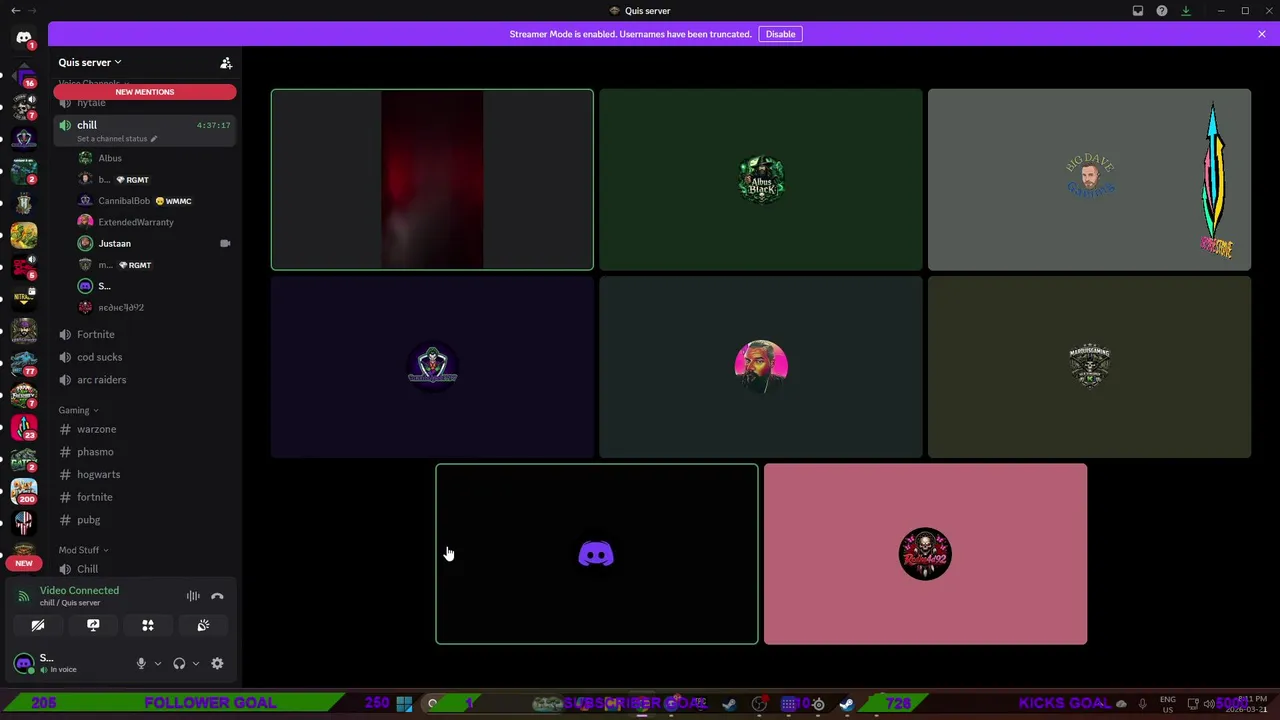Open noise suppression waveform icon
The height and width of the screenshot is (720, 1280).
(x=193, y=596)
